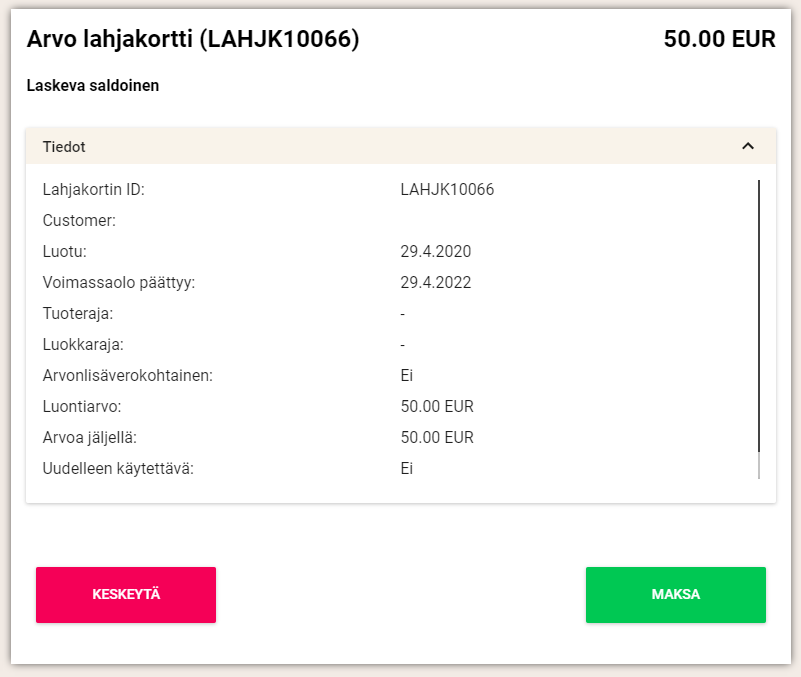Select the Luontiarvo value 50.00 EUR

[x=437, y=406]
